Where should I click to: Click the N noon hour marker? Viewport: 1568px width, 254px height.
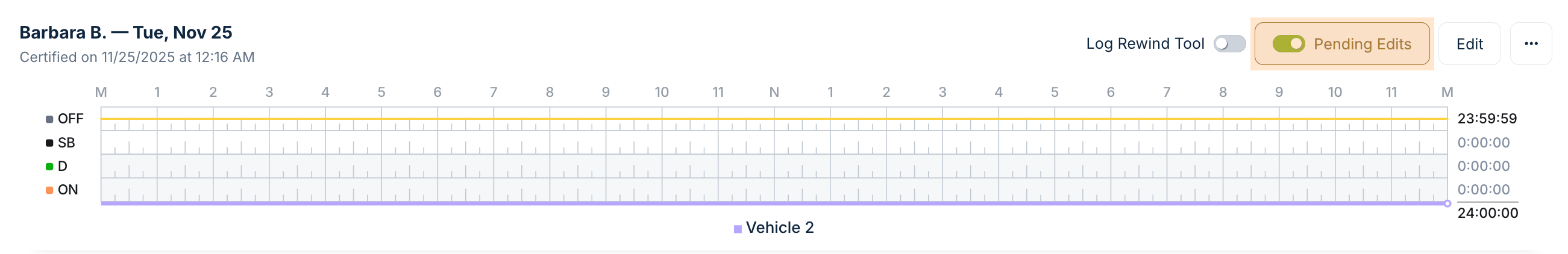(x=774, y=92)
